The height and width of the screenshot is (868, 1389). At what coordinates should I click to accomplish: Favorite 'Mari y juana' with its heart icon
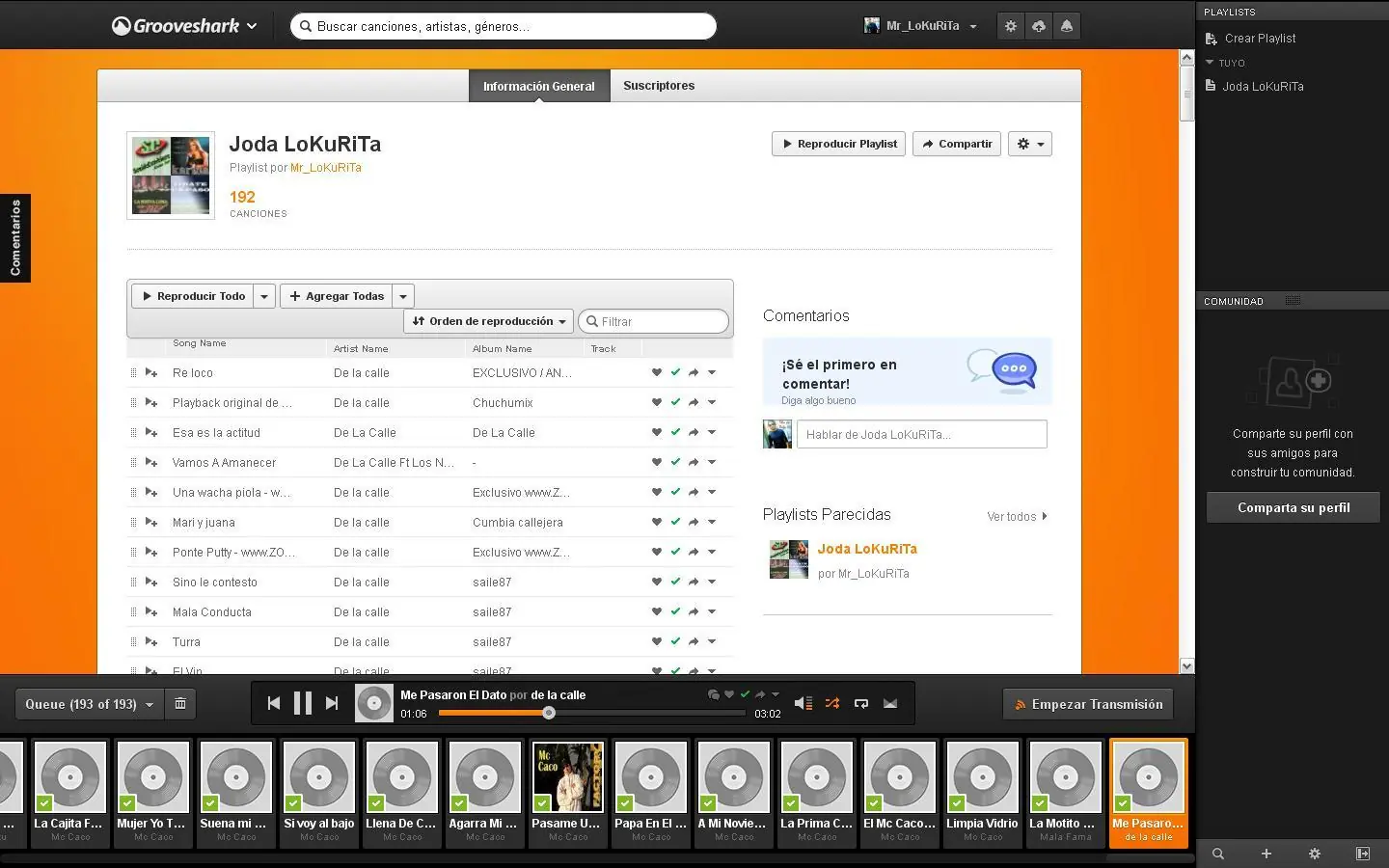[657, 522]
